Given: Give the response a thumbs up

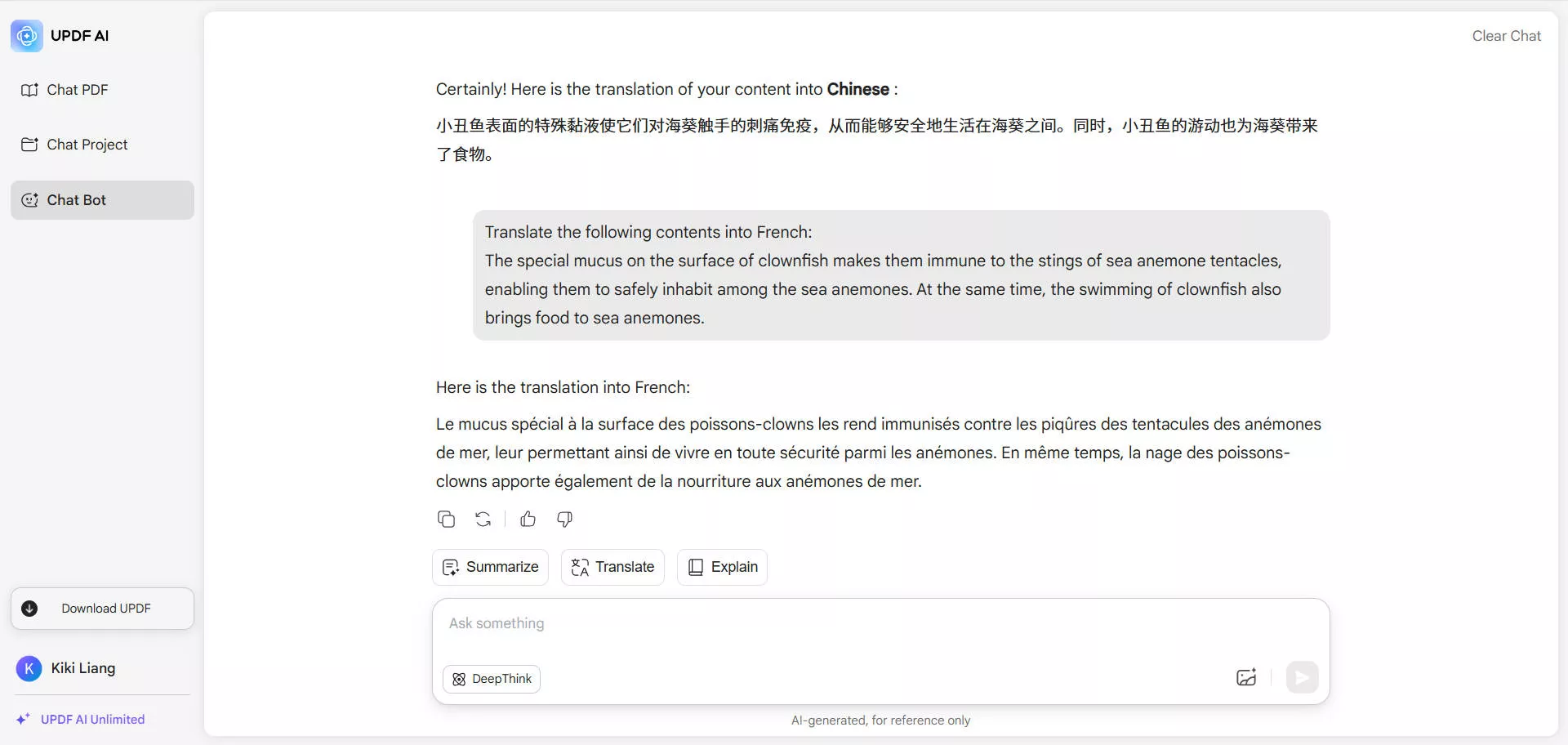Looking at the screenshot, I should coord(528,519).
